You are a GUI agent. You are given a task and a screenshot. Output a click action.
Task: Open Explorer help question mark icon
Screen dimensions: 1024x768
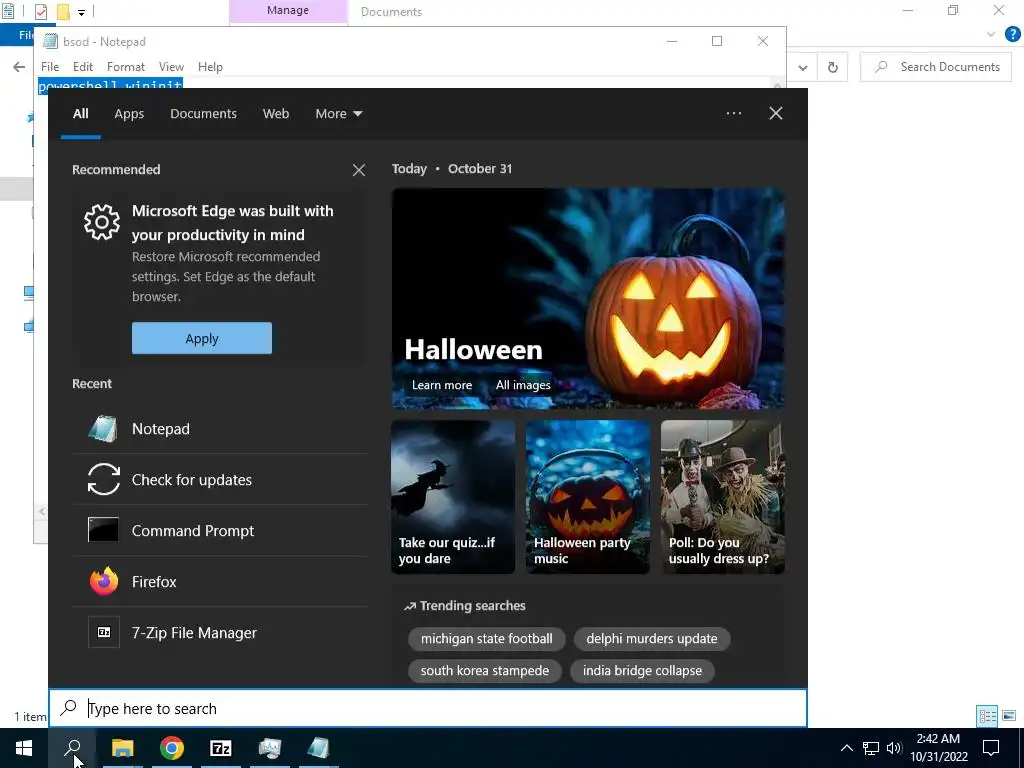point(1012,34)
